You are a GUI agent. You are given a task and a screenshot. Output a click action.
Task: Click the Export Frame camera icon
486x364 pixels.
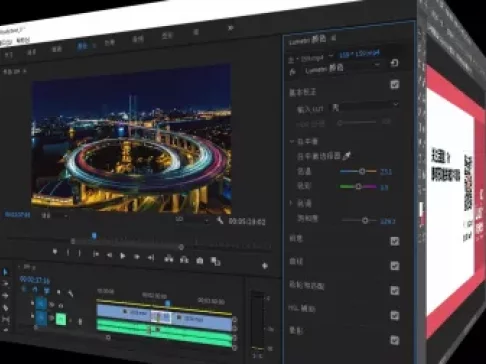[199, 261]
